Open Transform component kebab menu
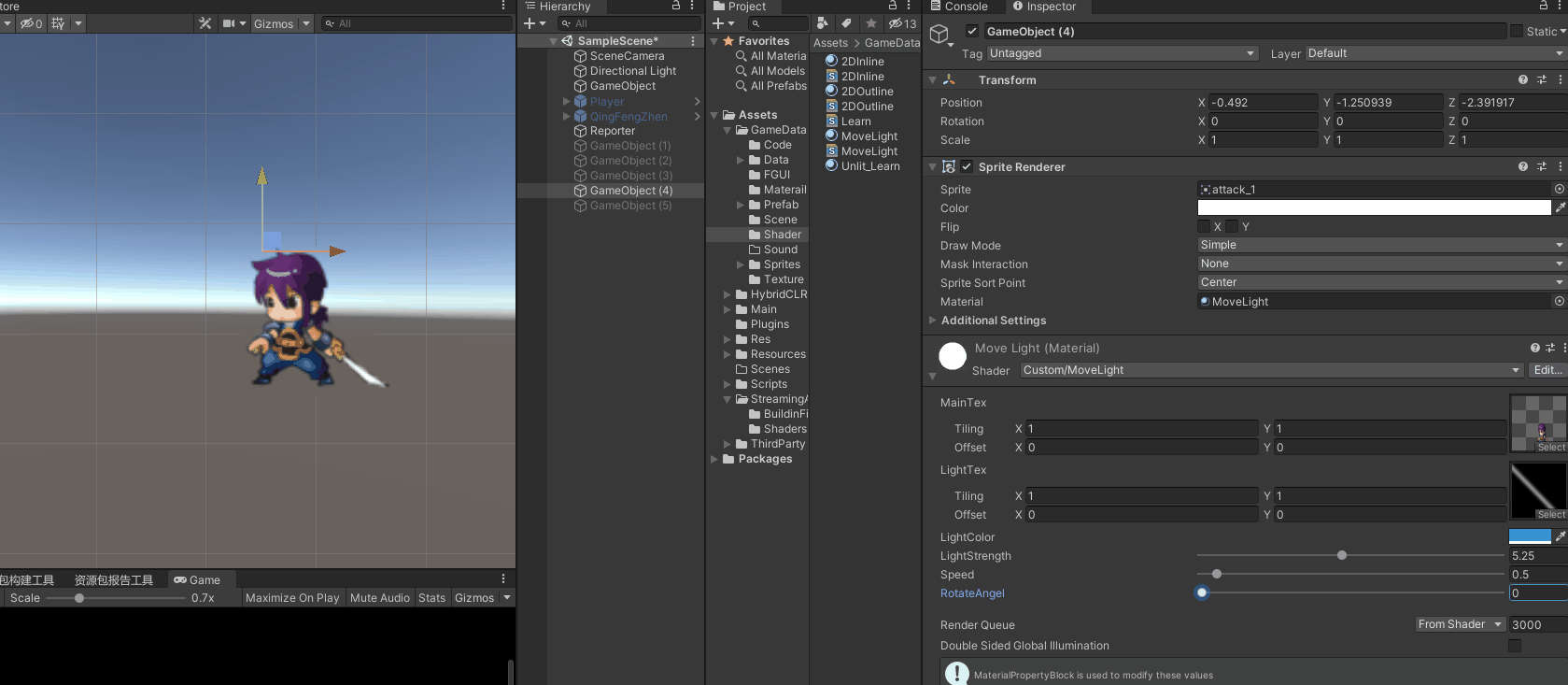 click(x=1561, y=80)
